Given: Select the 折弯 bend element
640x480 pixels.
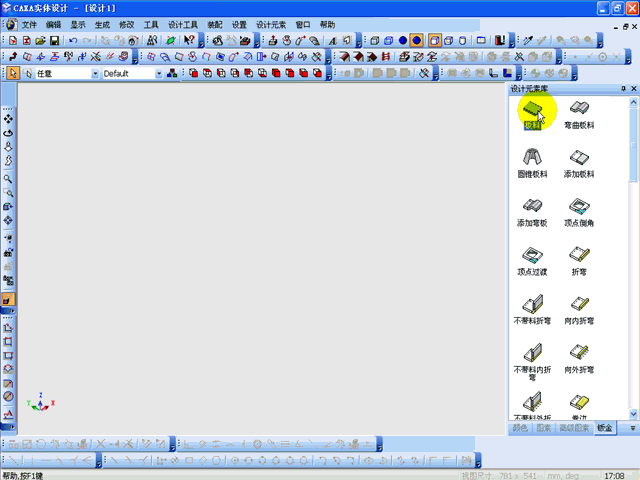Looking at the screenshot, I should (x=579, y=261).
